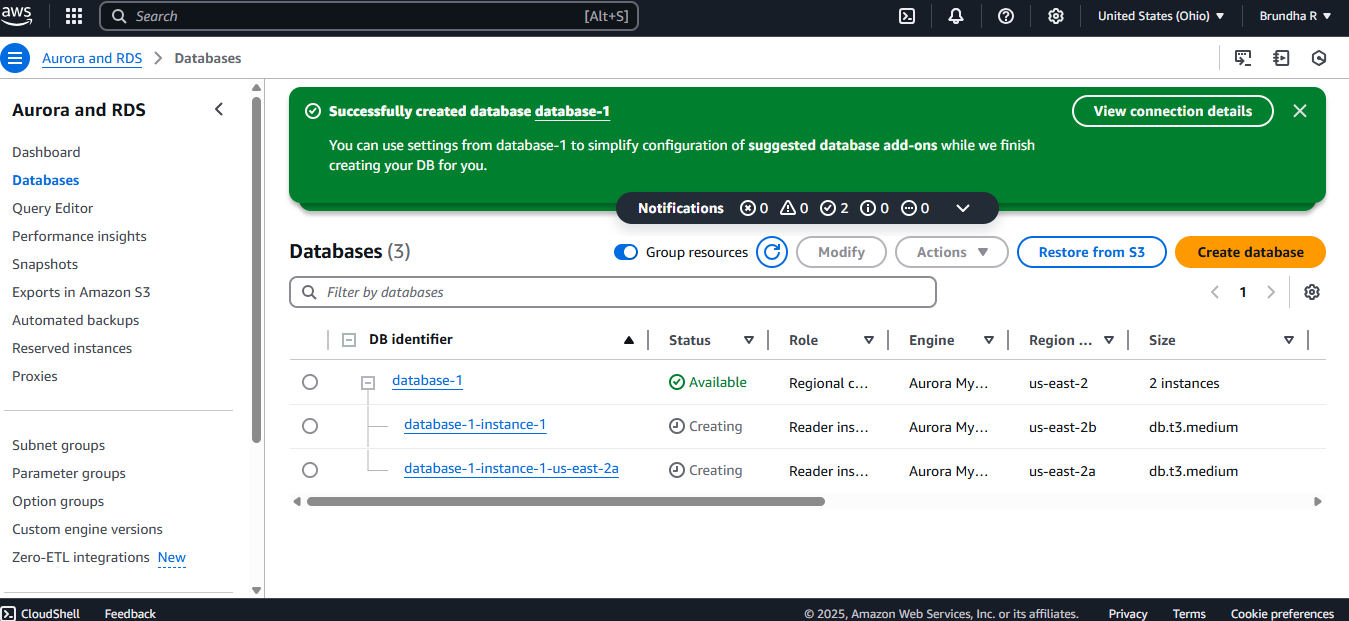Image resolution: width=1349 pixels, height=621 pixels.
Task: Launch CloudShell from the top bar icon
Action: pyautogui.click(x=907, y=16)
